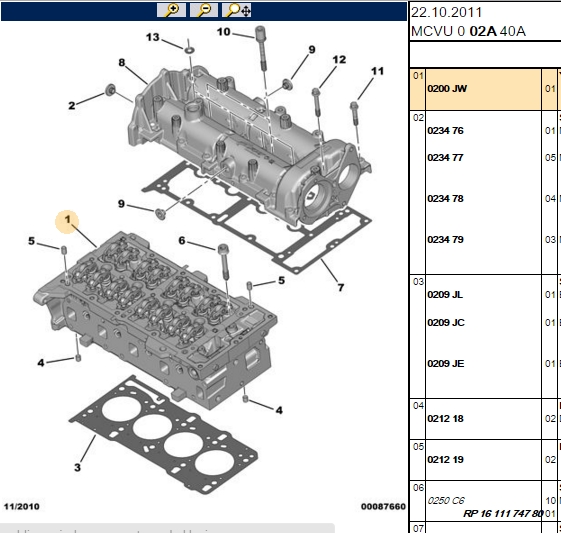Click diagram reference number 00087660
Viewport: 561px width, 533px height.
(383, 507)
